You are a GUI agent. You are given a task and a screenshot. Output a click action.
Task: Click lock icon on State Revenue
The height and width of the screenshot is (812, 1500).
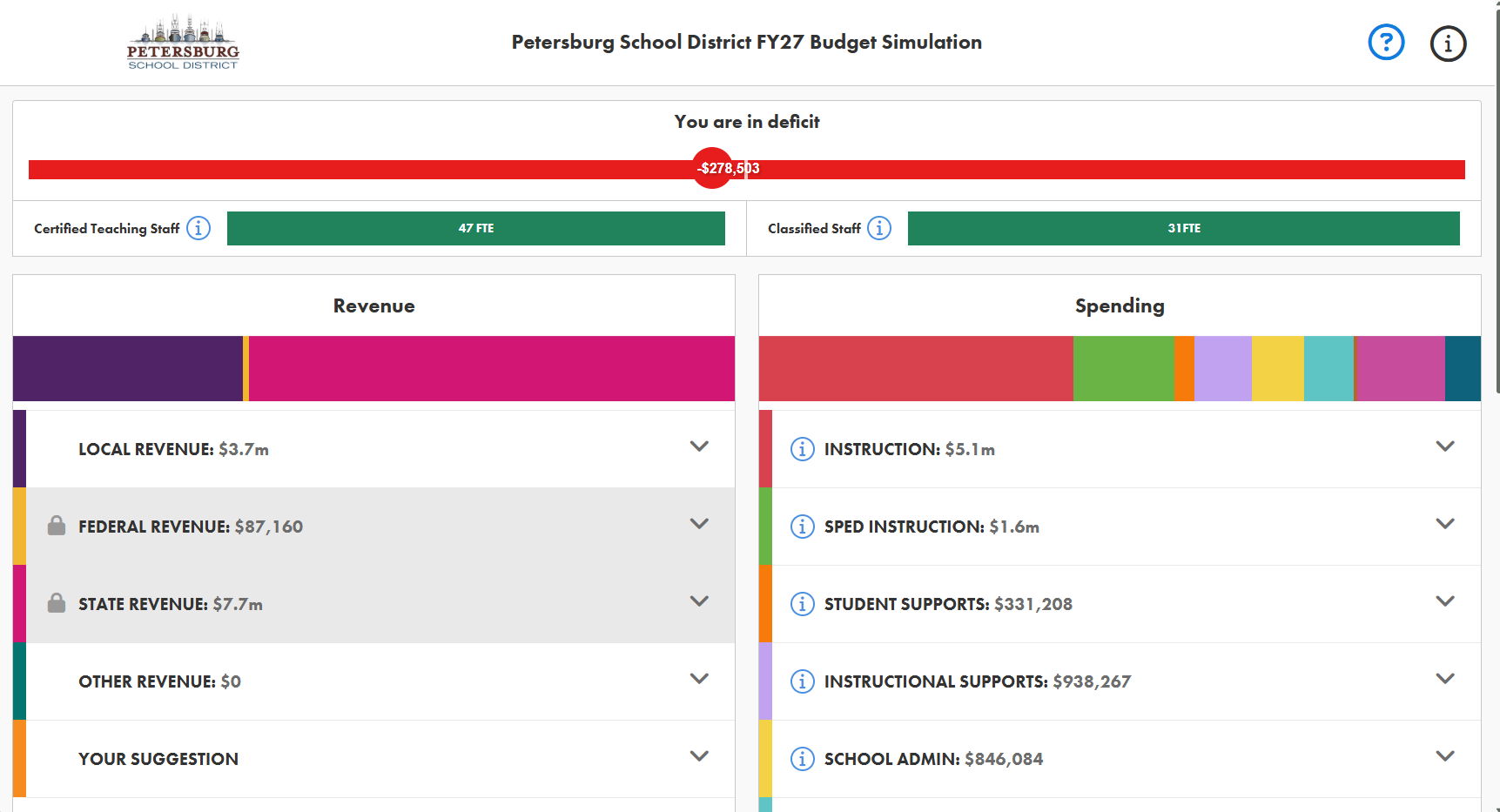click(x=57, y=603)
